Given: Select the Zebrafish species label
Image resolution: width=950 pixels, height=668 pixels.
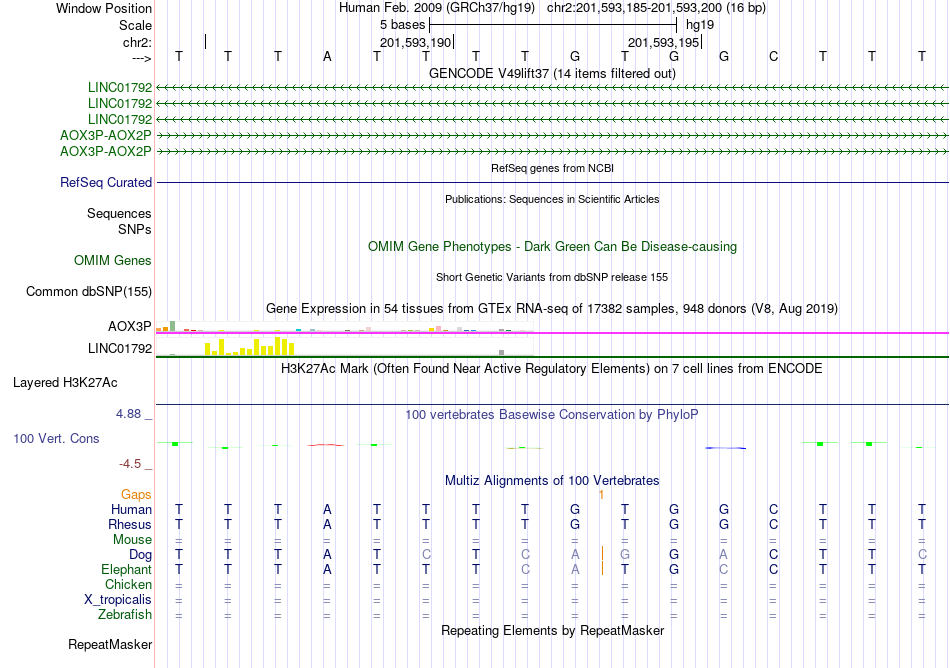Looking at the screenshot, I should click(125, 614).
